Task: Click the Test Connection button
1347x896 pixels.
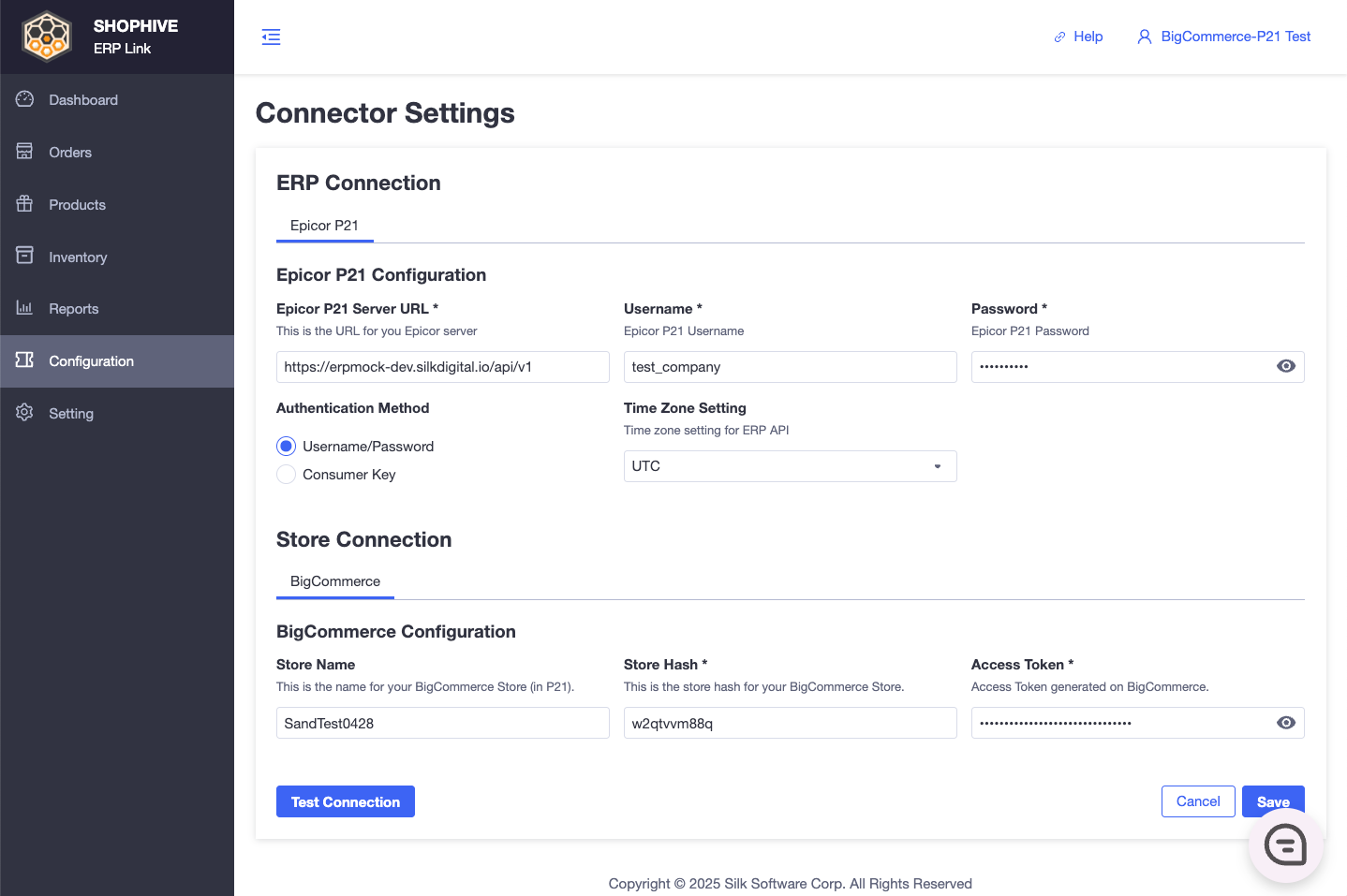Action: (346, 801)
